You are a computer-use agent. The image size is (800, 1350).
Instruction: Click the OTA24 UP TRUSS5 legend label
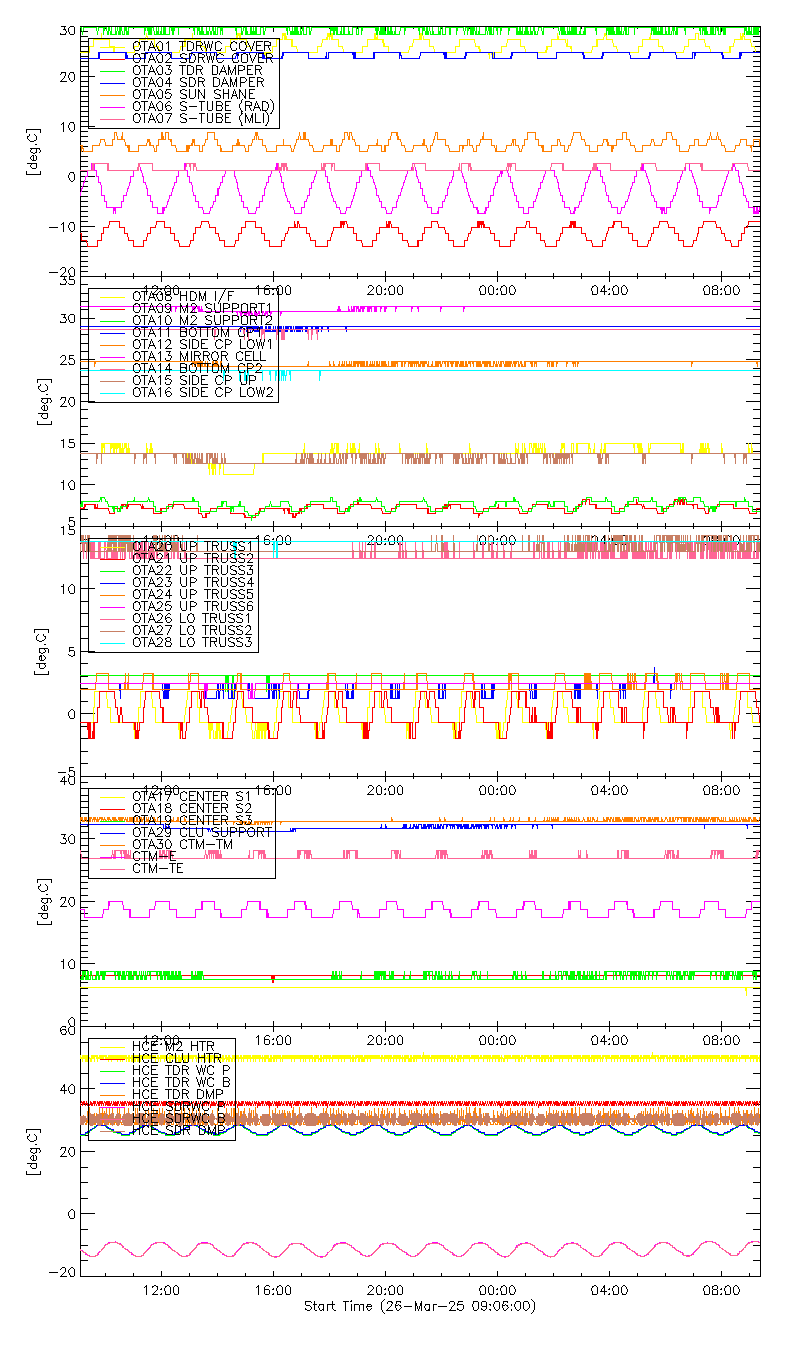[193, 594]
